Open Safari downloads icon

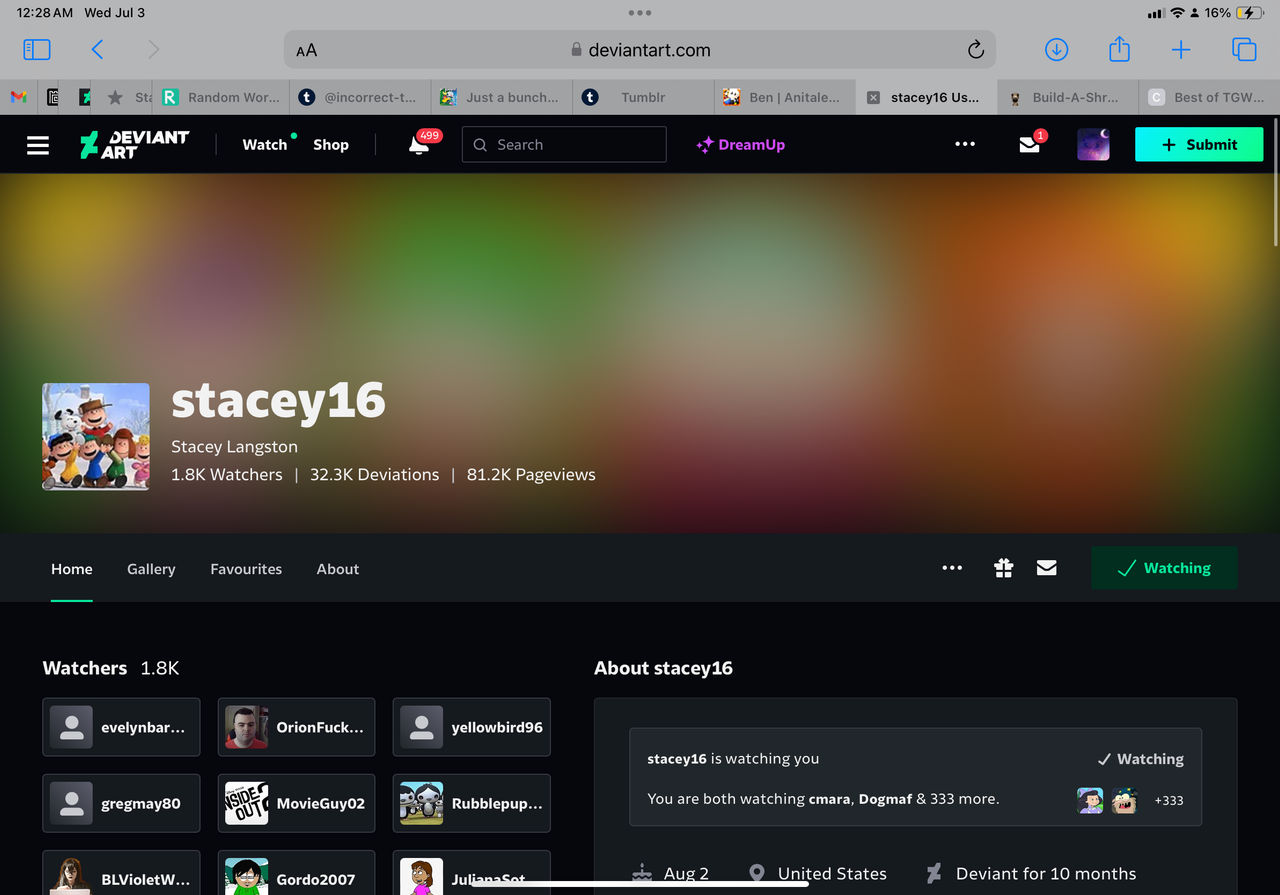1056,49
